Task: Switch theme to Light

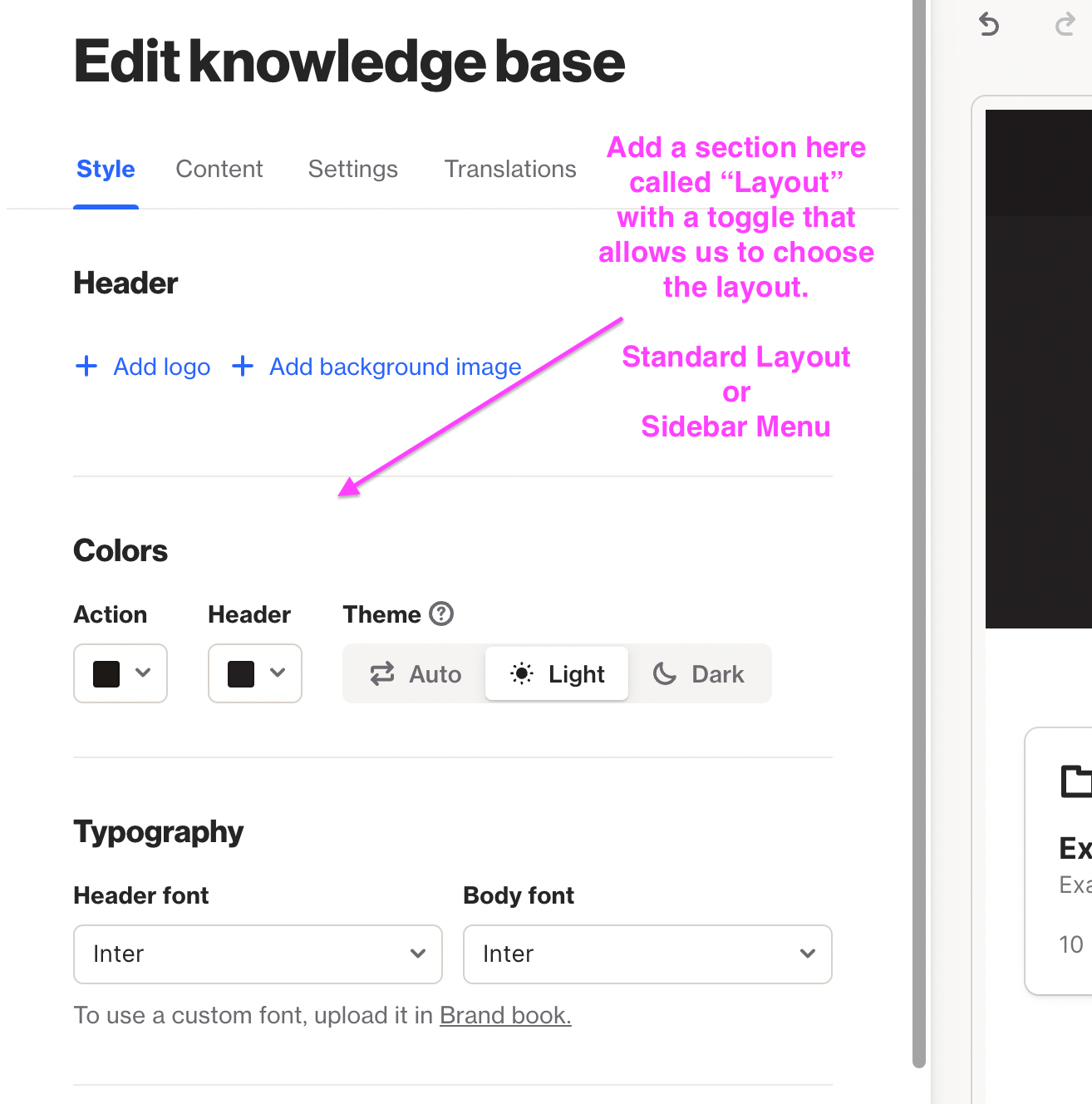Action: pos(557,673)
